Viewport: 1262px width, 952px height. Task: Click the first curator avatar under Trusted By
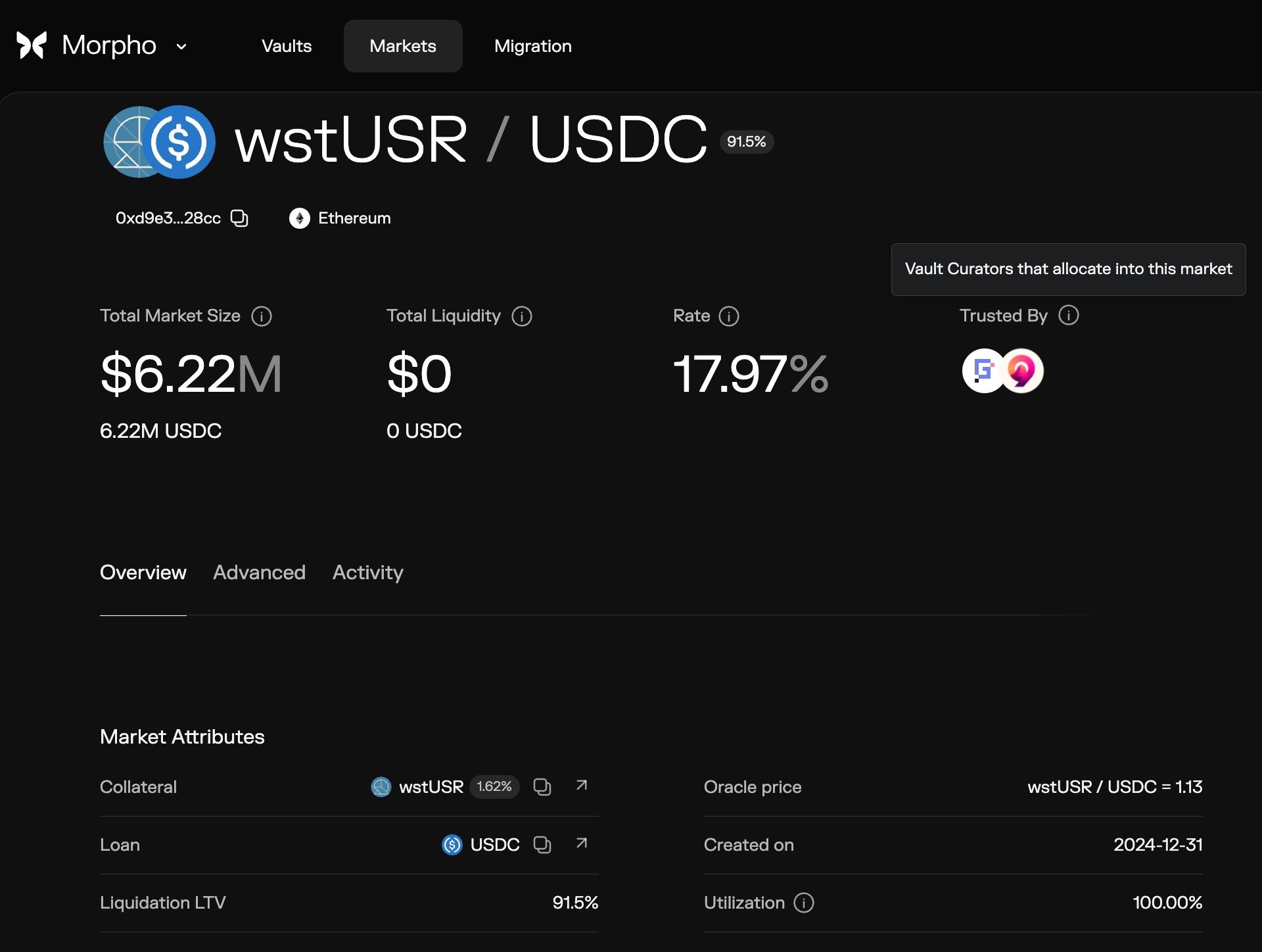pyautogui.click(x=982, y=371)
